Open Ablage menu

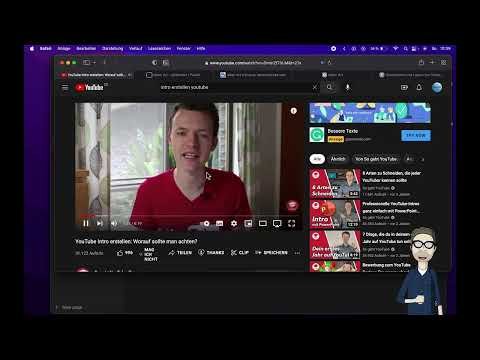(64, 49)
